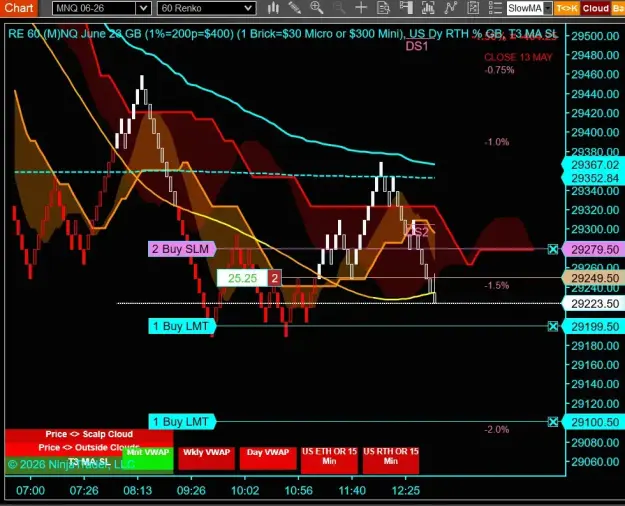Screen dimensions: 625x506
Task: Select the crosshair cursor icon
Action: [361, 8]
